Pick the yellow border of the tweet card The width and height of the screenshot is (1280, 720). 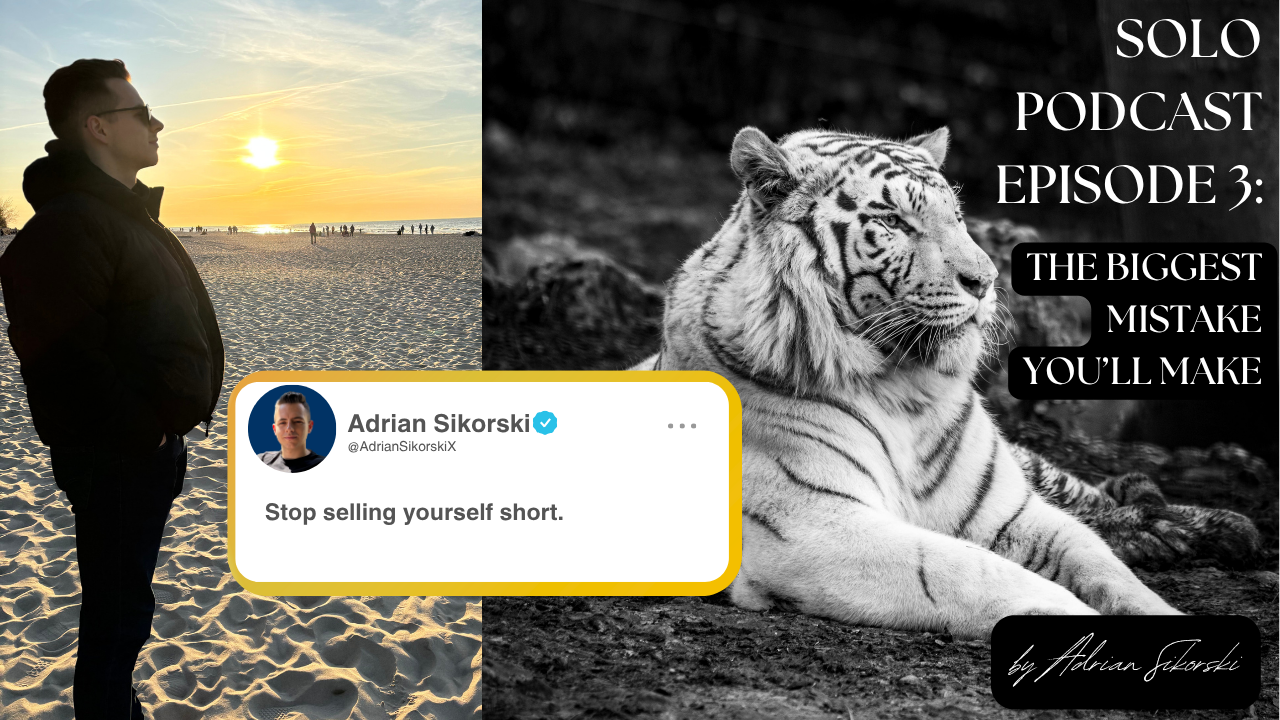click(x=485, y=378)
